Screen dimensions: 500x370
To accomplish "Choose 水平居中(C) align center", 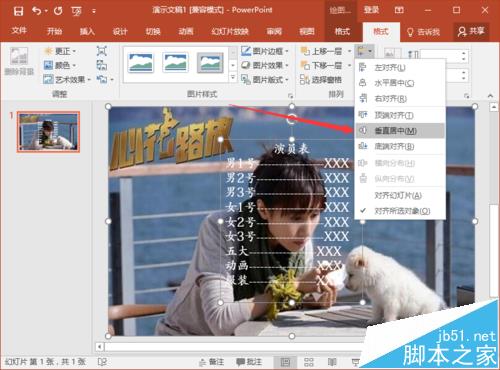I will (x=400, y=83).
